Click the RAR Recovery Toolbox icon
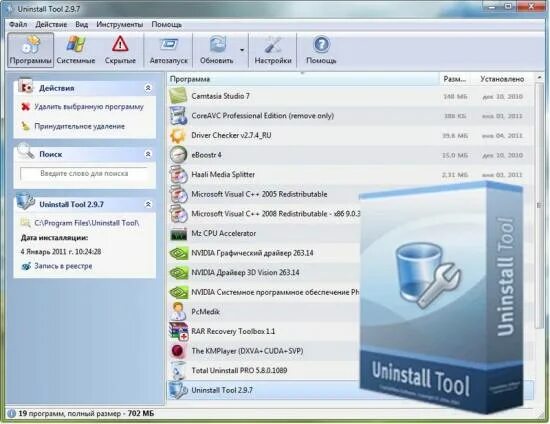Image resolution: width=550 pixels, height=424 pixels. pyautogui.click(x=179, y=331)
